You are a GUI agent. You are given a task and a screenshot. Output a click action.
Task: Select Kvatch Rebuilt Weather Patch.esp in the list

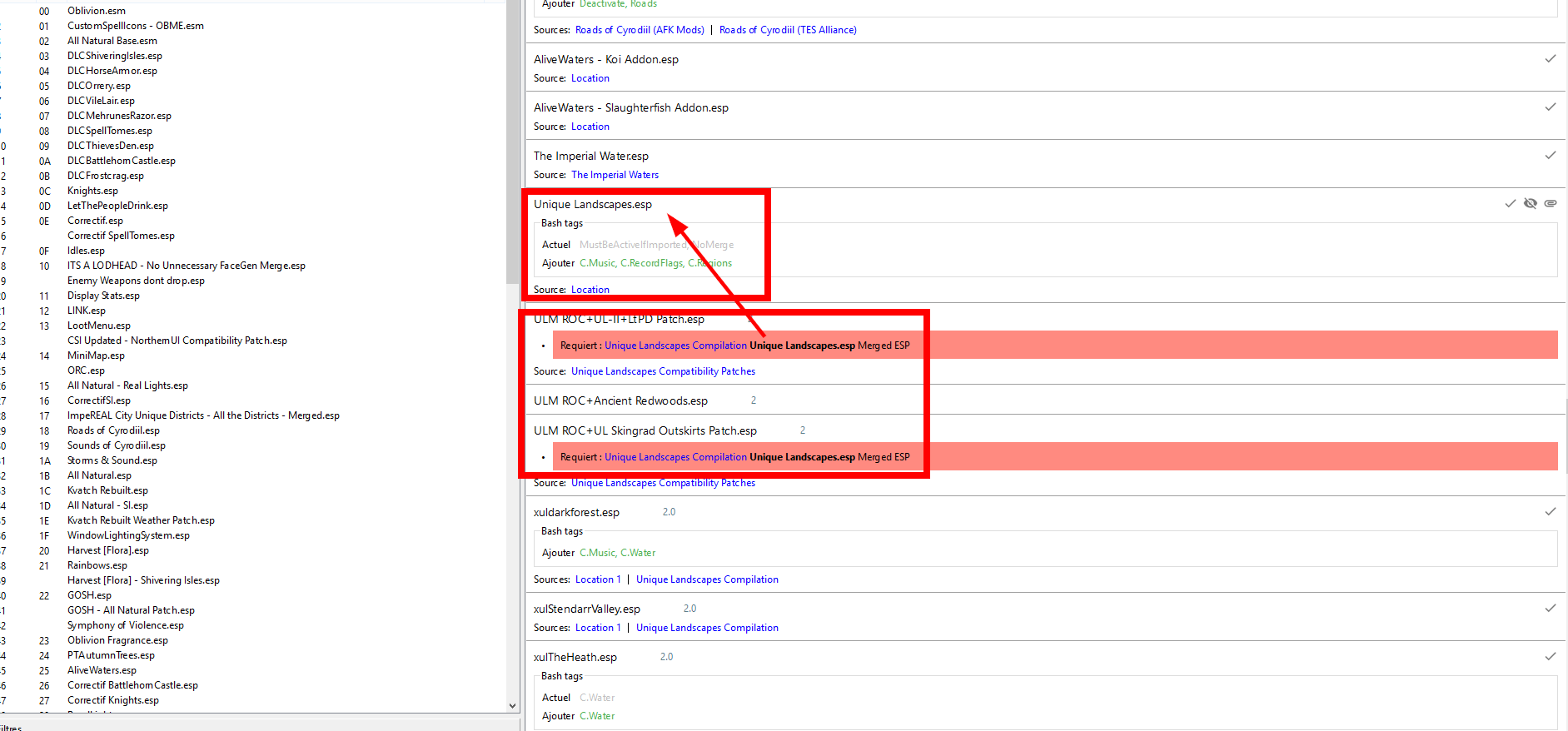click(x=141, y=520)
